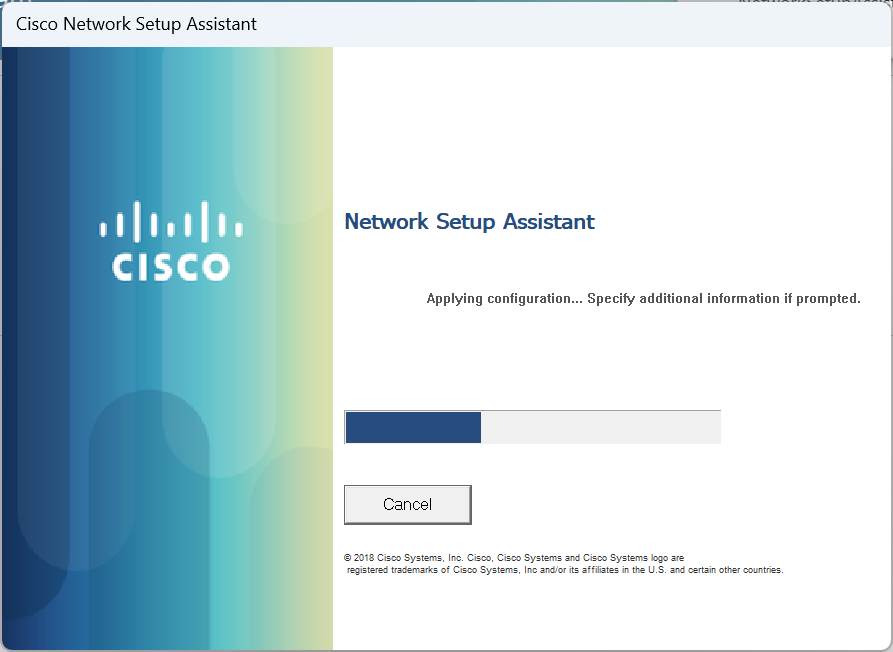The width and height of the screenshot is (893, 652).
Task: Select the tallest left bar of Cisco logo
Action: (x=136, y=222)
